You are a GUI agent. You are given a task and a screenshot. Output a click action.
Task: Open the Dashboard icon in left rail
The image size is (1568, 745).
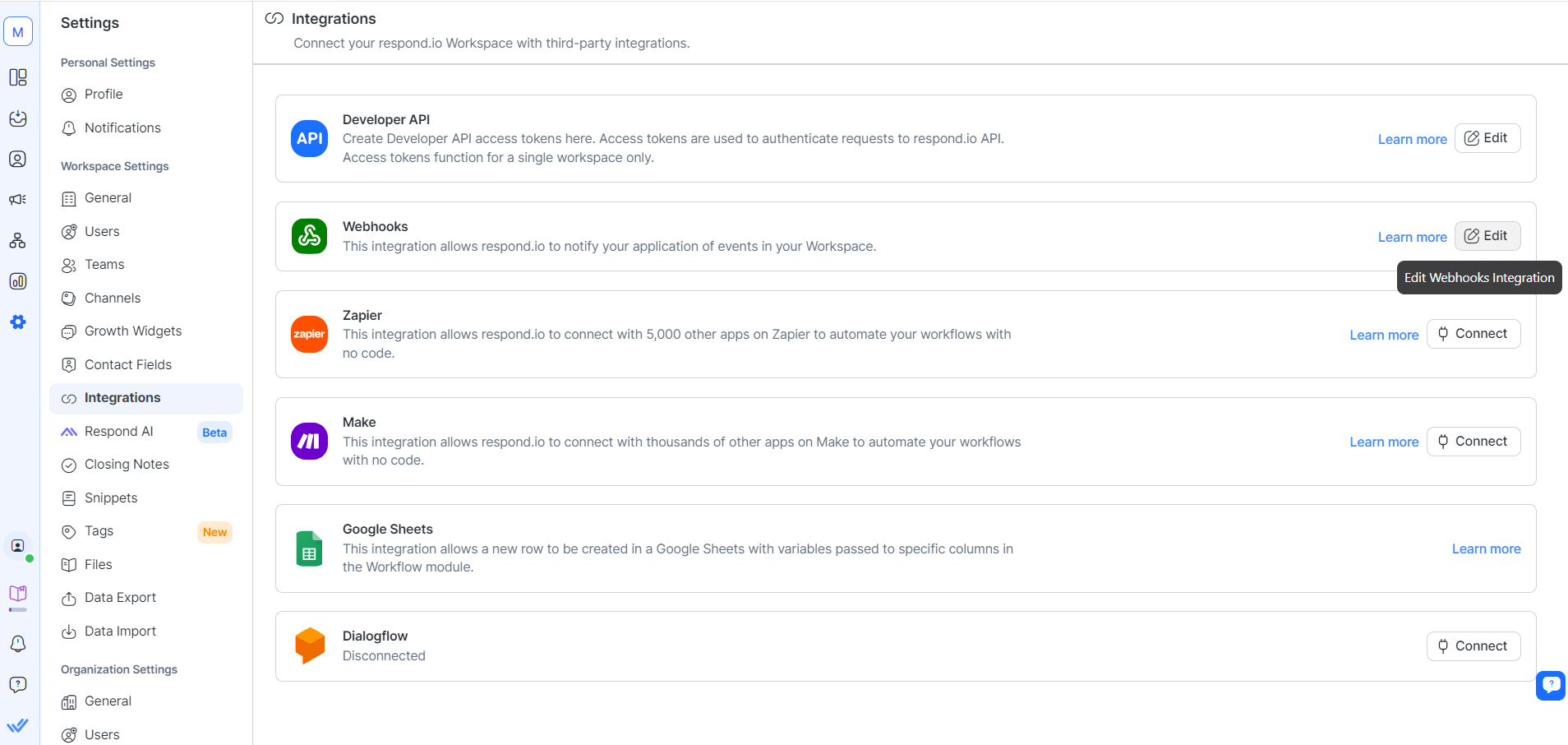[17, 77]
